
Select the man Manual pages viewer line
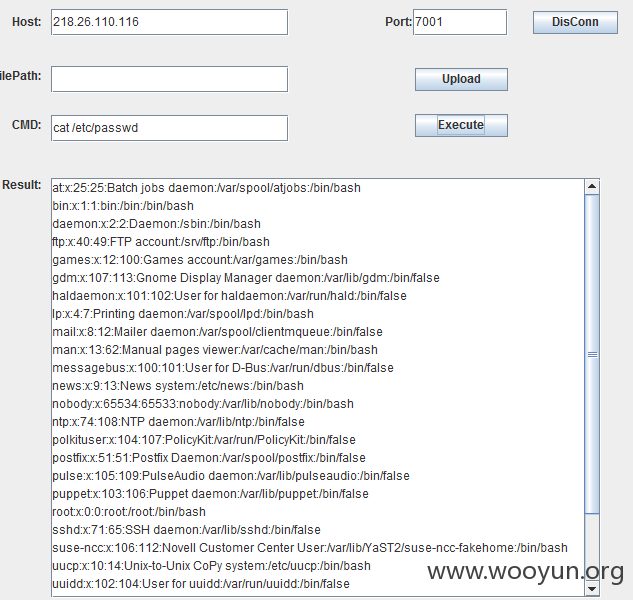[215, 350]
